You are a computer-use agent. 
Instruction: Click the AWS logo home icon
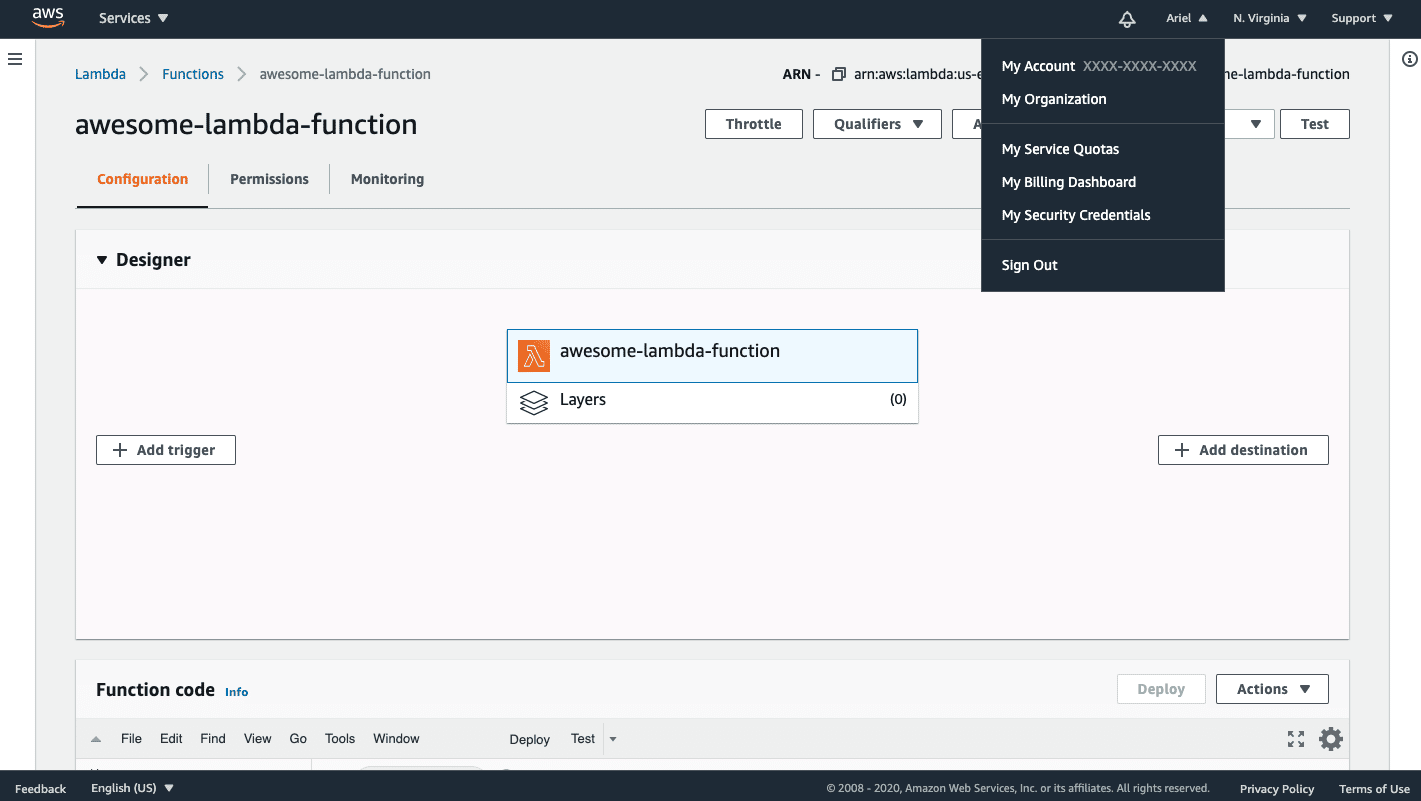[x=48, y=17]
